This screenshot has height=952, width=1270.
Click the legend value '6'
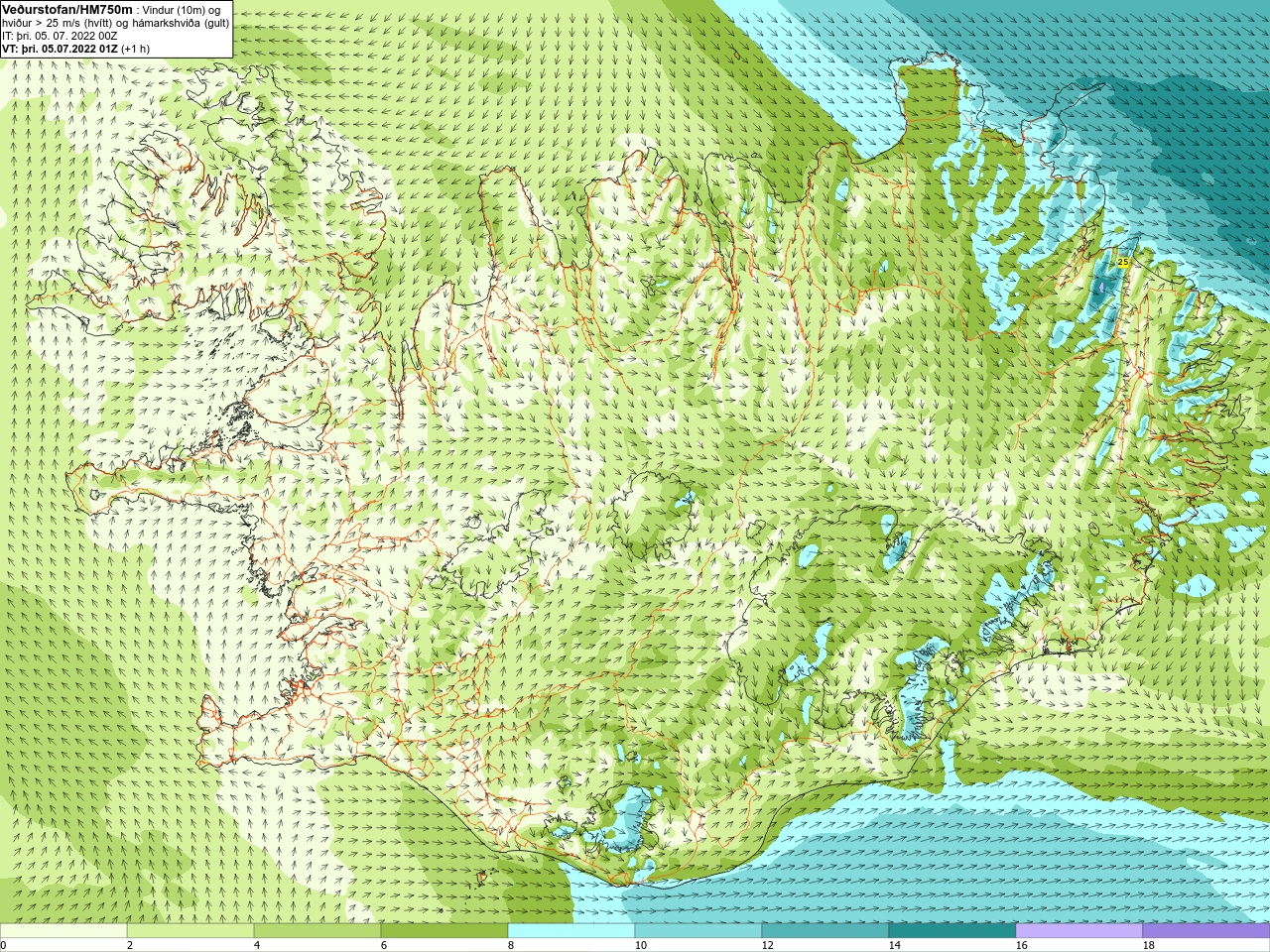pos(384,945)
